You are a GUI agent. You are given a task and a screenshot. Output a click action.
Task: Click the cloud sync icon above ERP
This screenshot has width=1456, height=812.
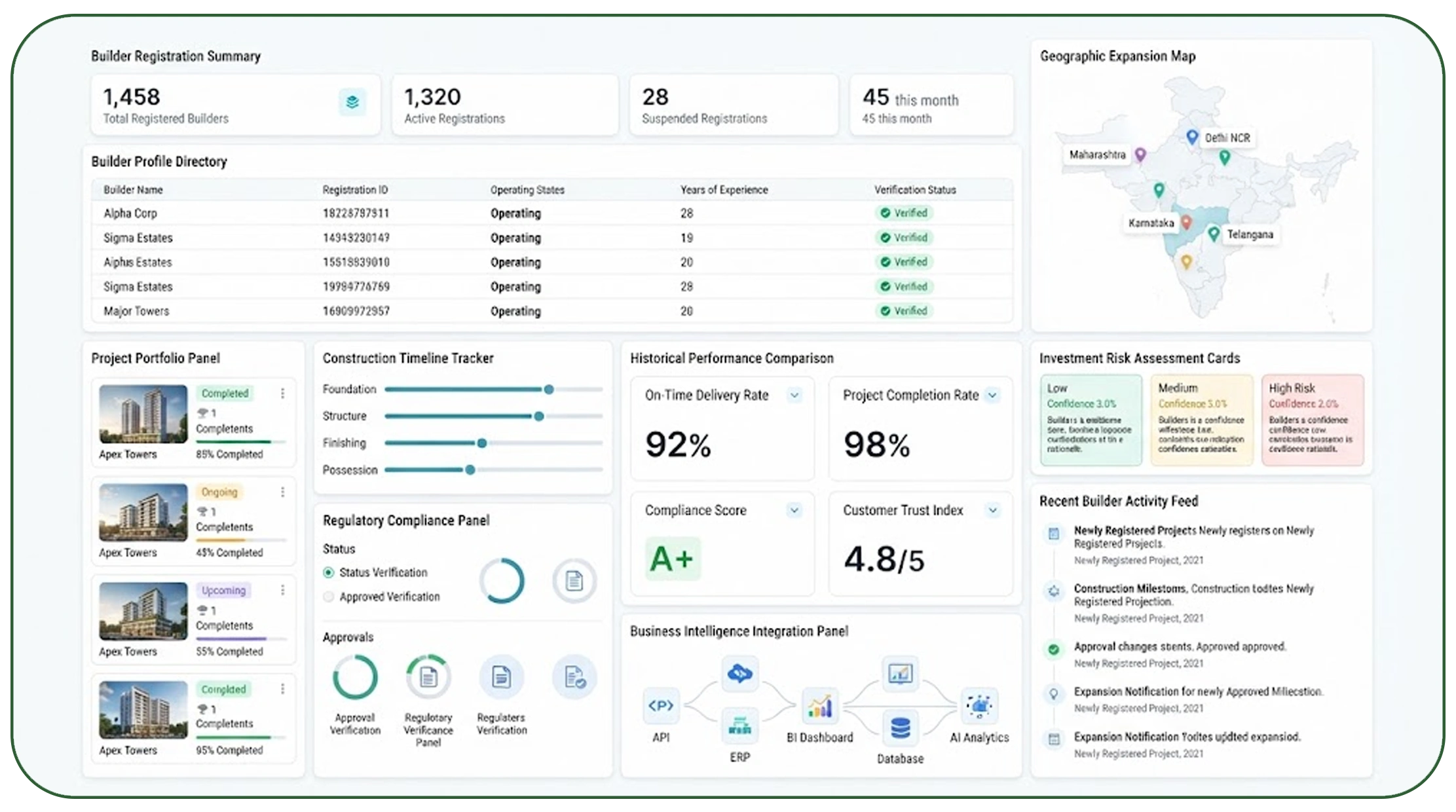740,673
